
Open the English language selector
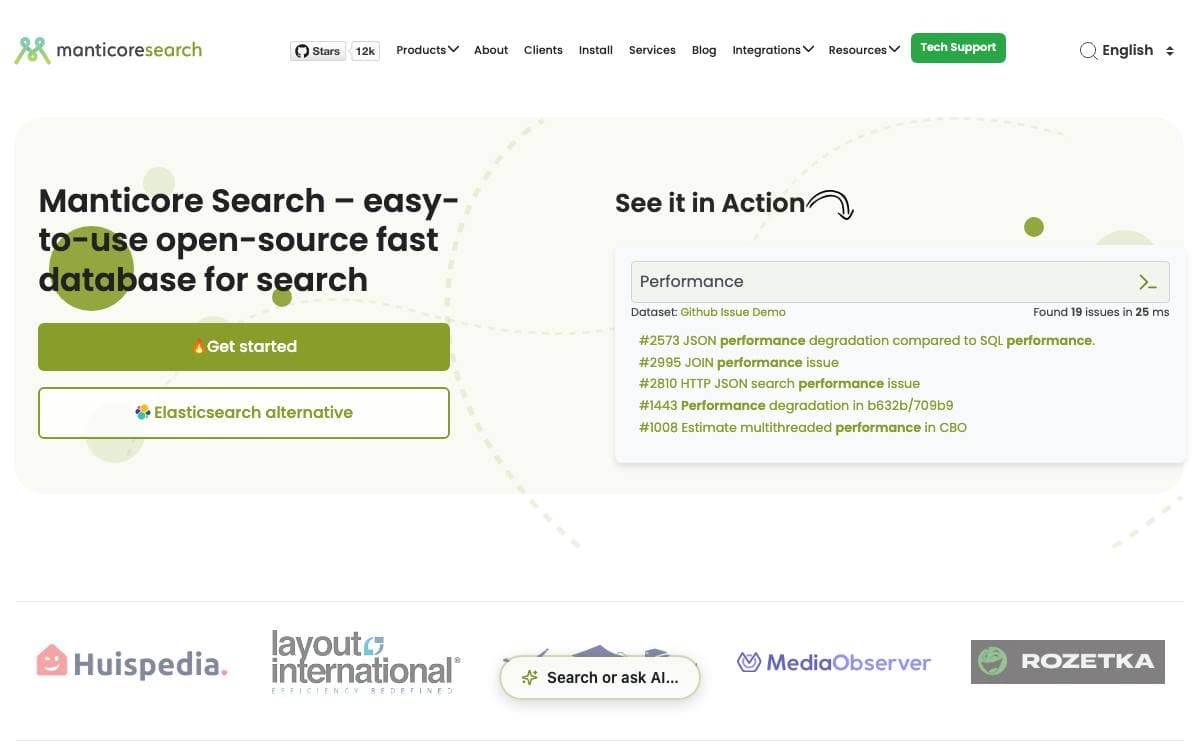pos(1138,50)
